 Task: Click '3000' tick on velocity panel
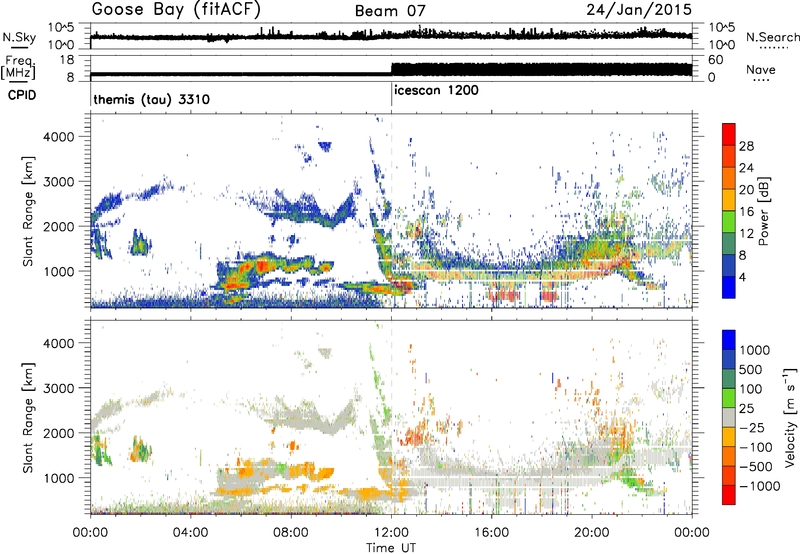(59, 388)
